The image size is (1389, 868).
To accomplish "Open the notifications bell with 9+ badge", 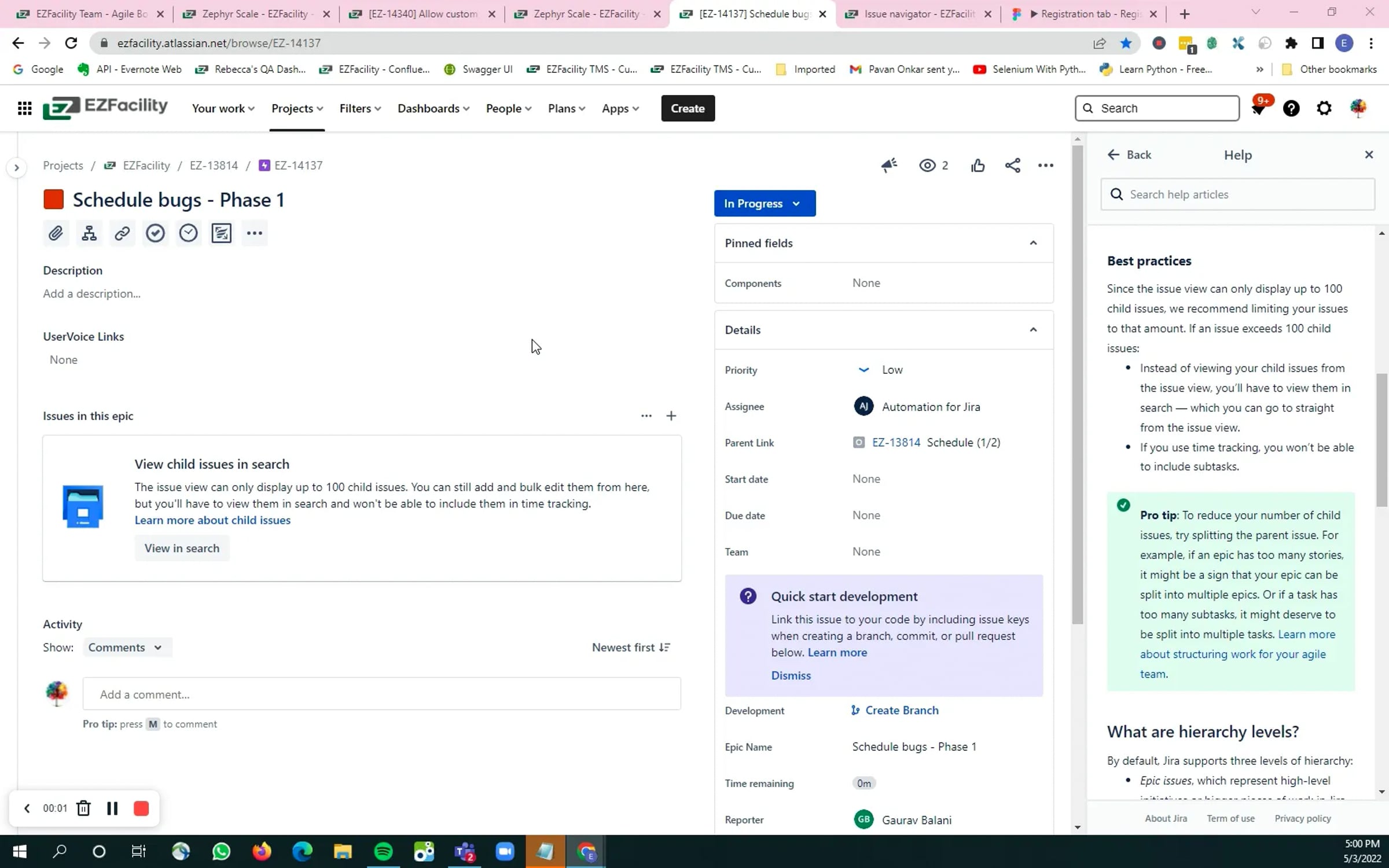I will click(1258, 108).
